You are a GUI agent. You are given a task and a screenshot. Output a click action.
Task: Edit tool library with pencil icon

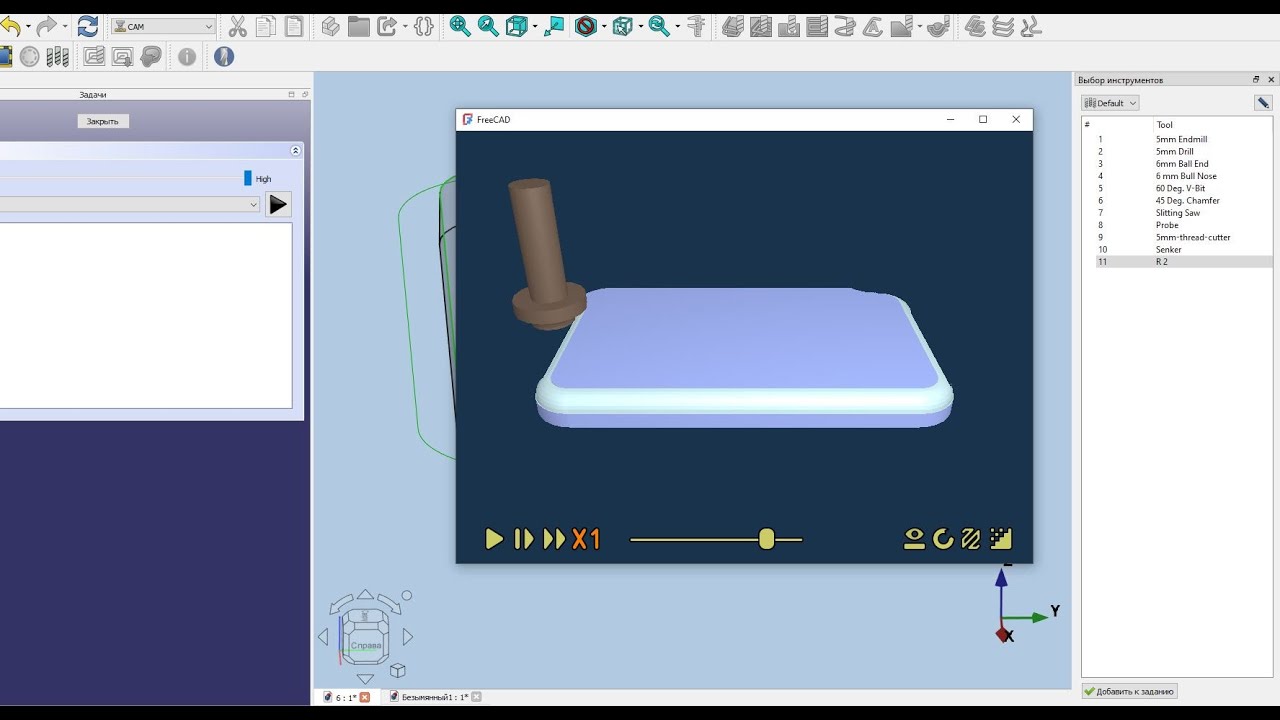tap(1263, 102)
